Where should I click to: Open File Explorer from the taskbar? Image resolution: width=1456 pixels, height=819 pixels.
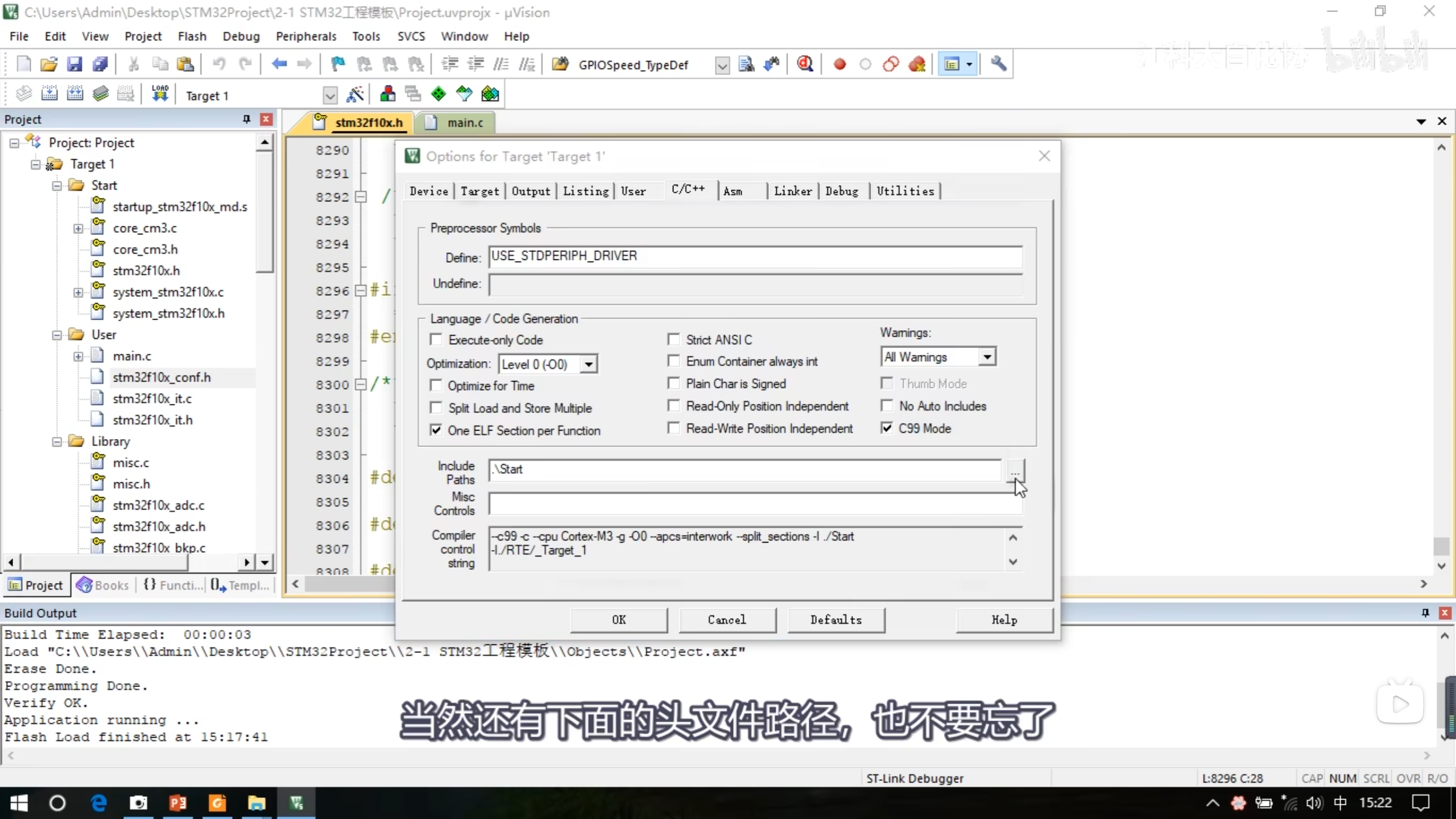coord(257,803)
